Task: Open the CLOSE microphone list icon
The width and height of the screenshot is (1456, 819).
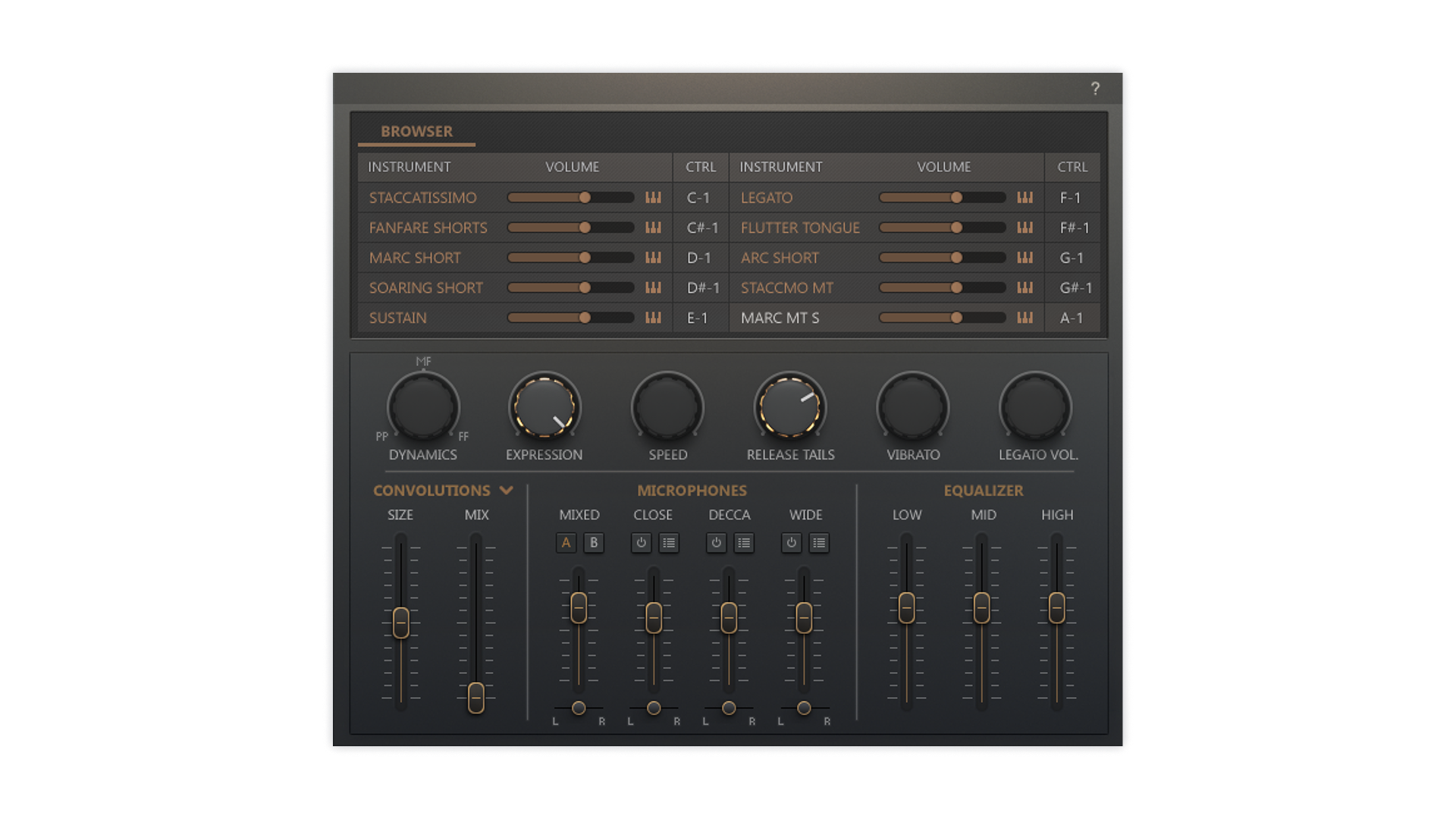Action: pyautogui.click(x=668, y=543)
